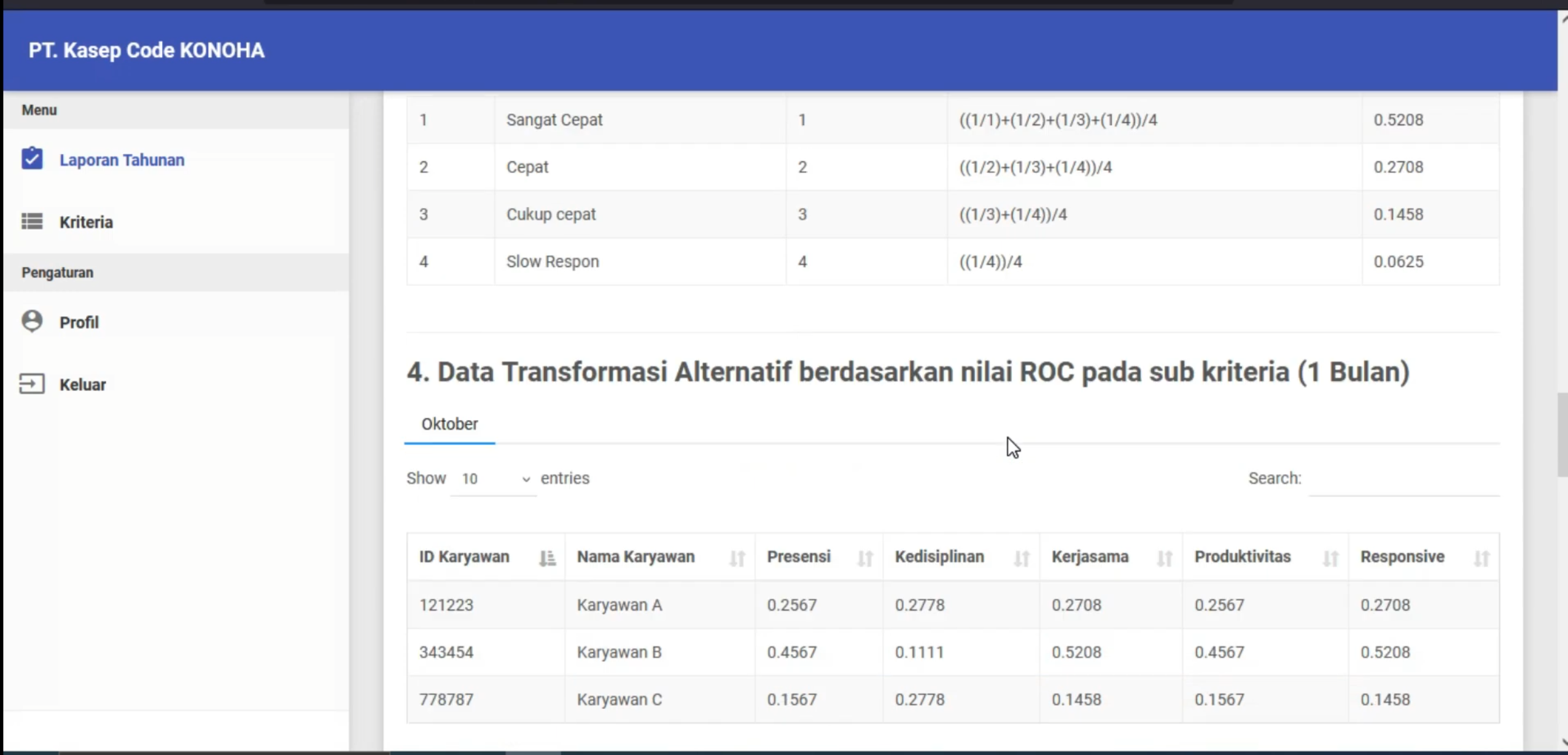The width and height of the screenshot is (1568, 755).
Task: Click the Profil user avatar icon
Action: tap(32, 321)
